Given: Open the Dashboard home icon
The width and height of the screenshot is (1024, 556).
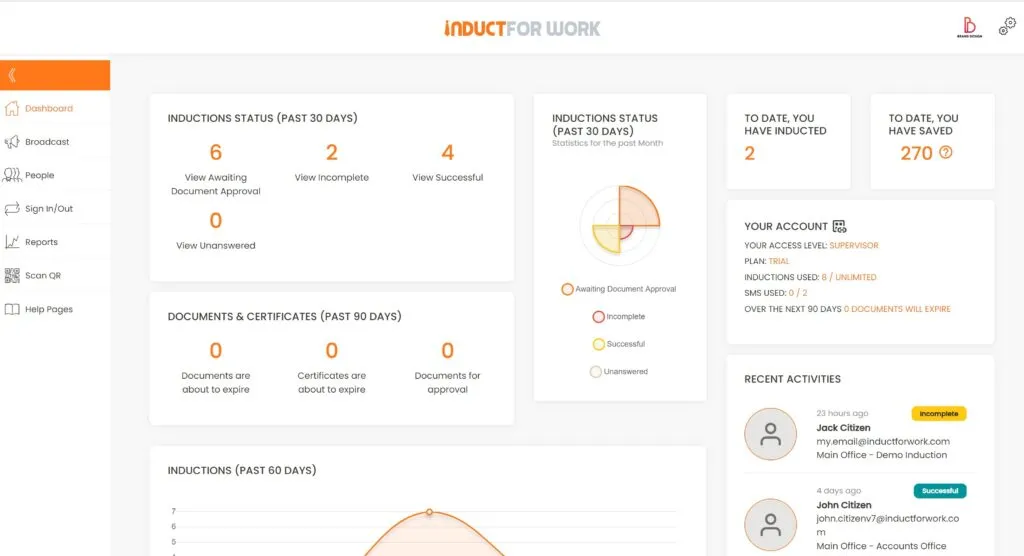Looking at the screenshot, I should pyautogui.click(x=12, y=108).
